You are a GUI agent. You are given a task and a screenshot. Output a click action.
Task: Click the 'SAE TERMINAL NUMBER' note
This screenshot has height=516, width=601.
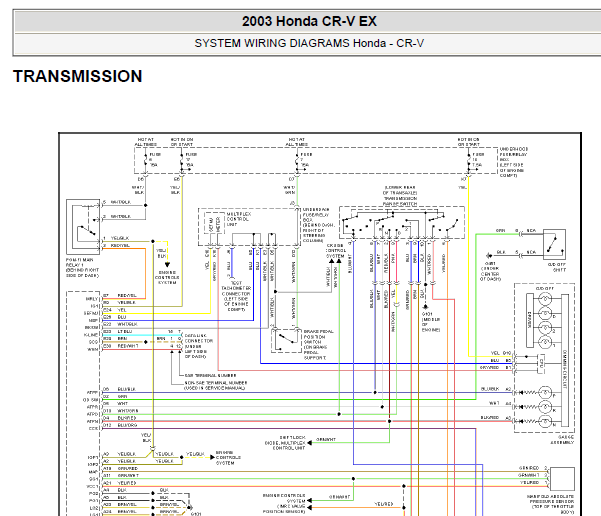[210, 375]
